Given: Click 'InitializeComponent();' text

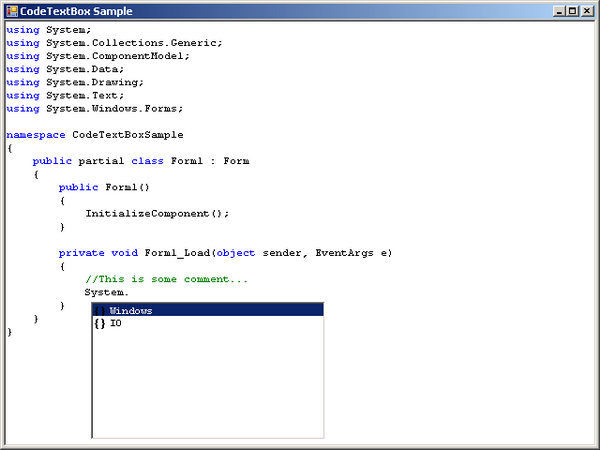Looking at the screenshot, I should (x=157, y=214).
